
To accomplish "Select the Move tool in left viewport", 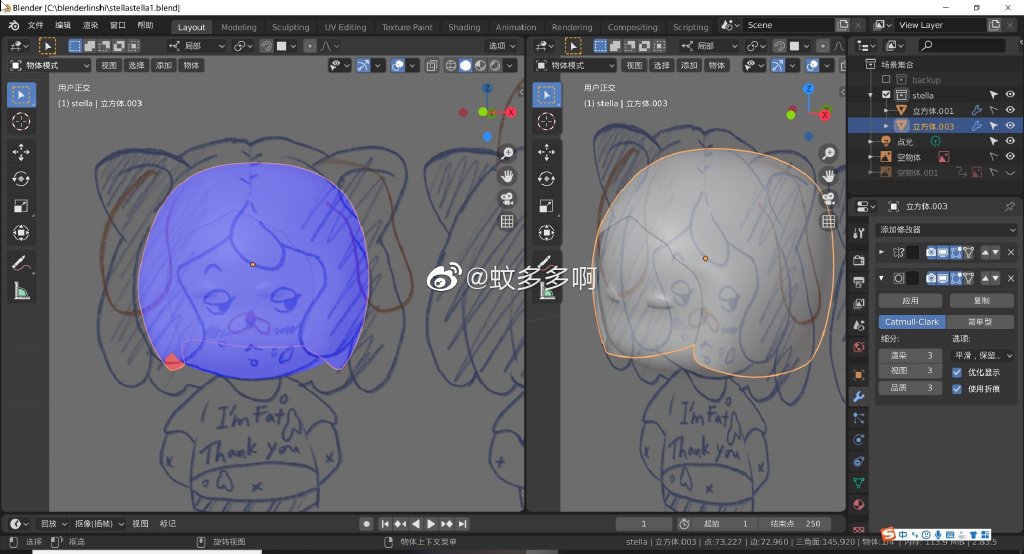I will click(21, 152).
